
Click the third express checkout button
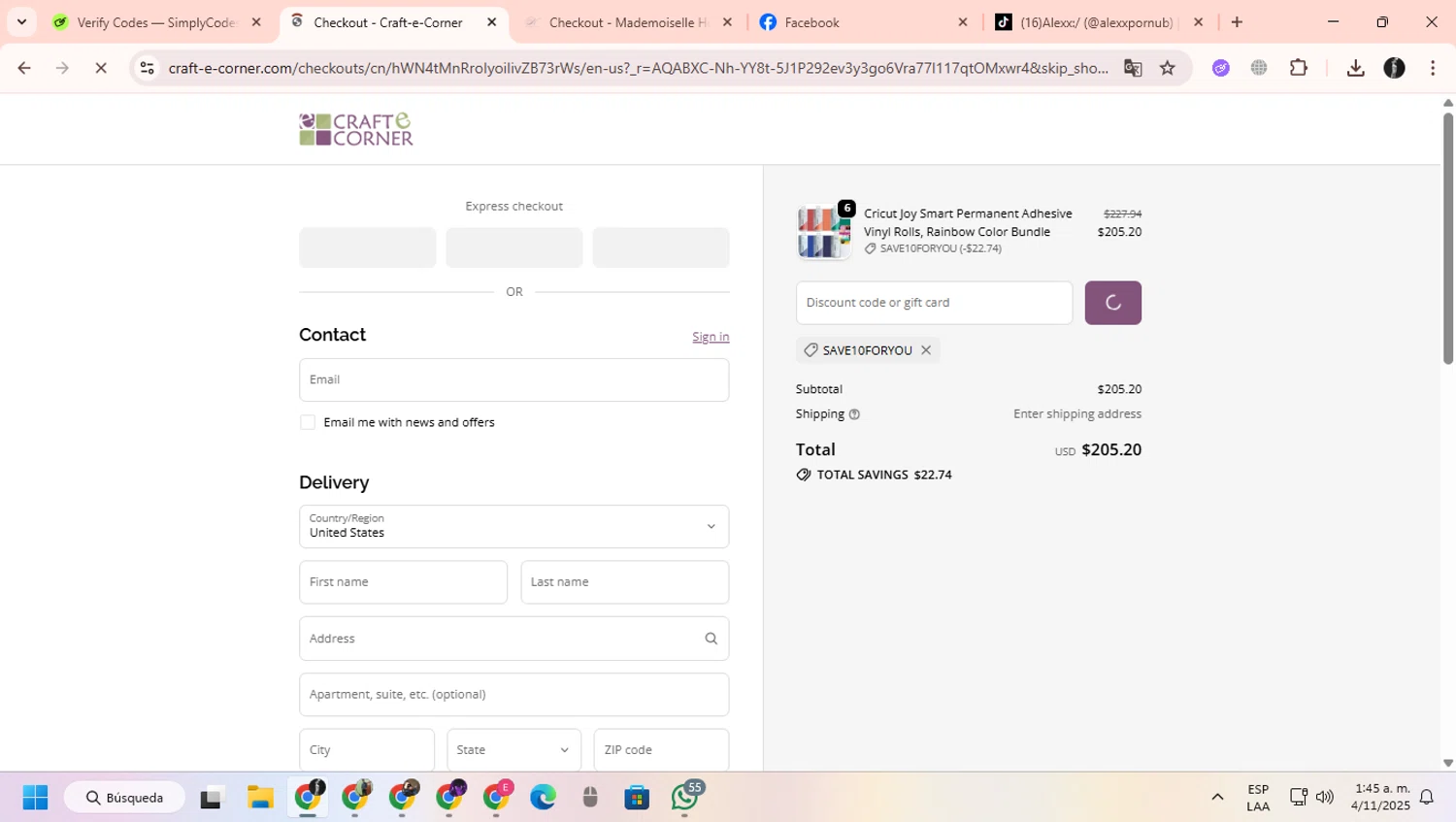point(661,247)
